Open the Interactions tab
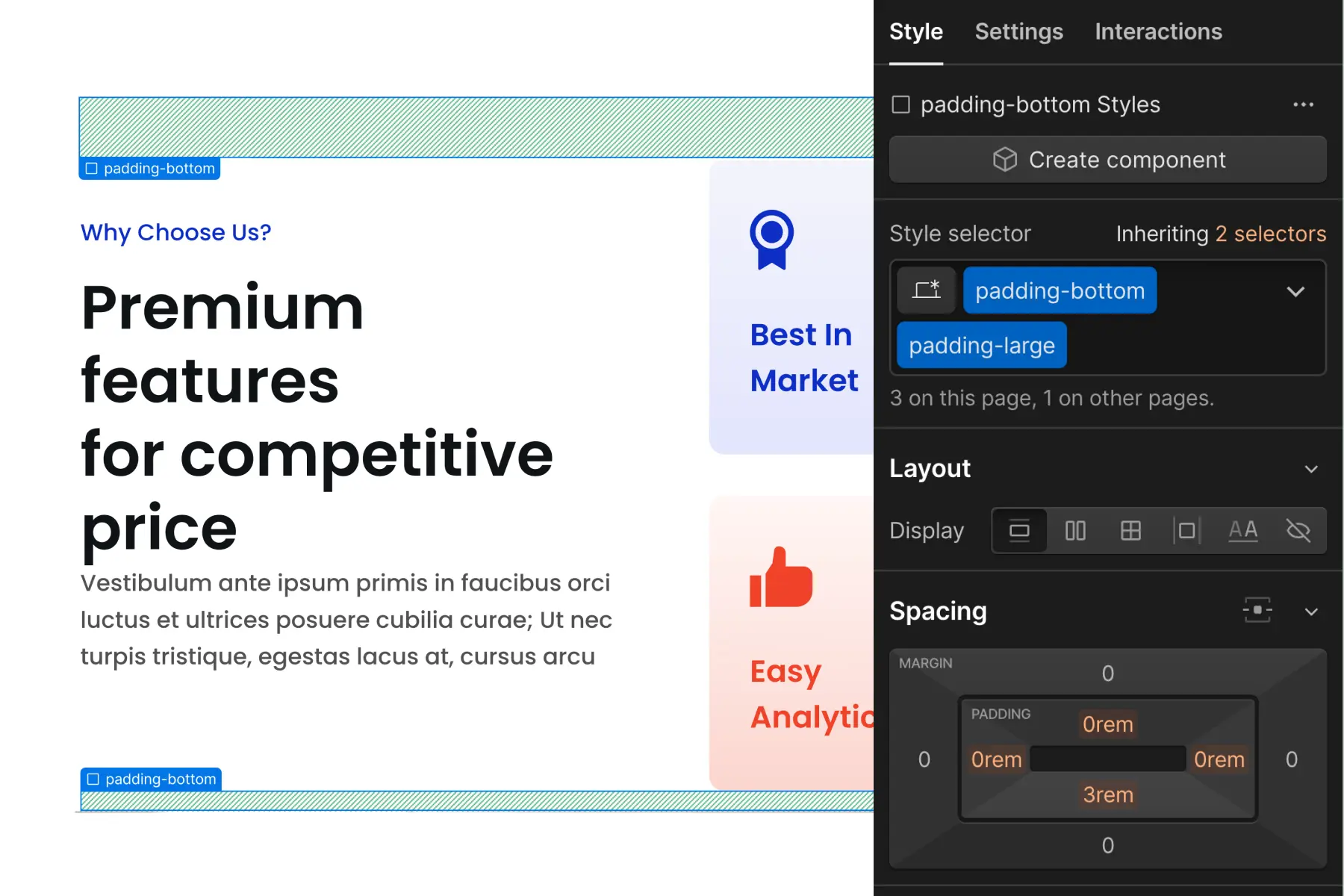 1158,31
